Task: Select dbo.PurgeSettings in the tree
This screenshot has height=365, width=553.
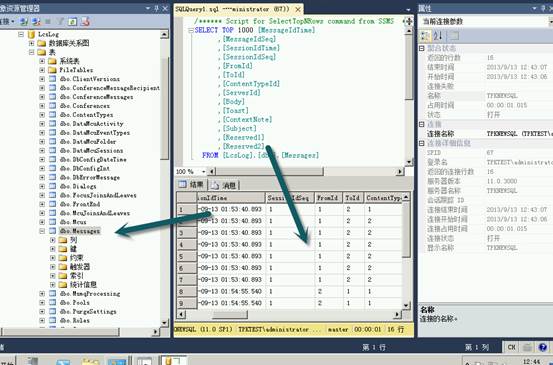Action: pos(88,311)
